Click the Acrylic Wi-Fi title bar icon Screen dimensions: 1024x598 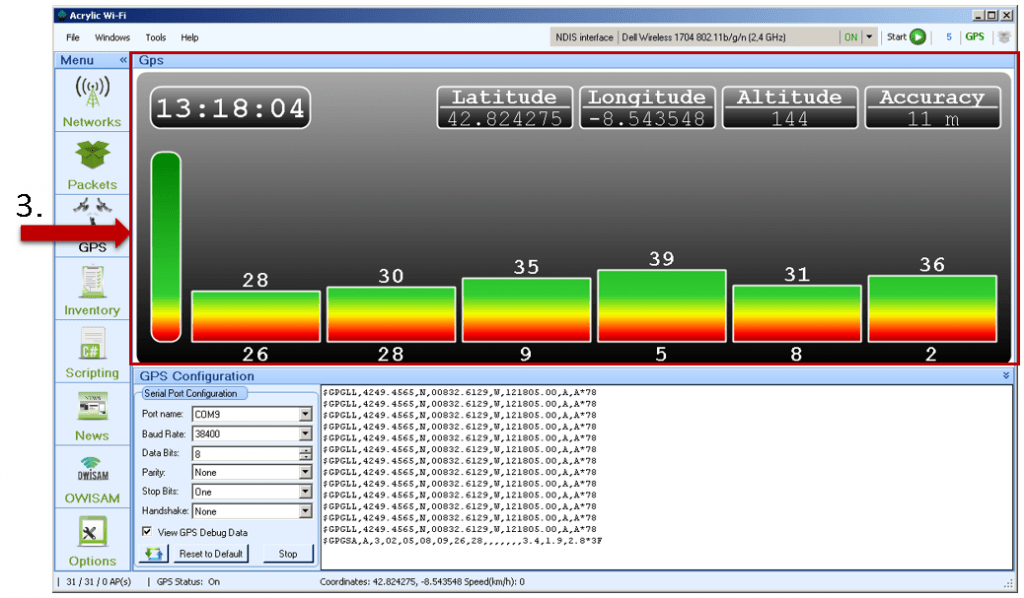click(62, 15)
